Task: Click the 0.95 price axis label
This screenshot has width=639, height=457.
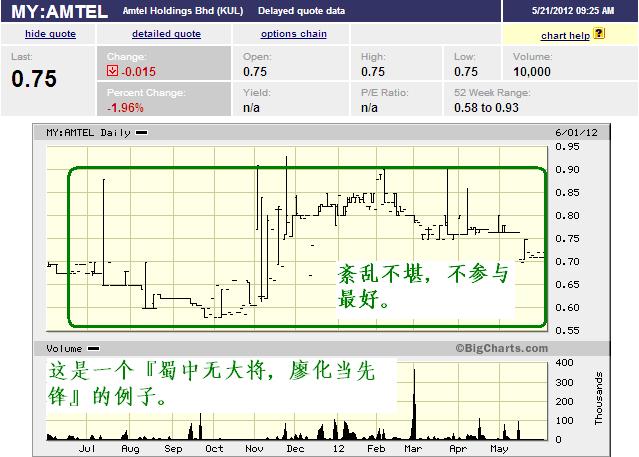Action: (x=567, y=147)
